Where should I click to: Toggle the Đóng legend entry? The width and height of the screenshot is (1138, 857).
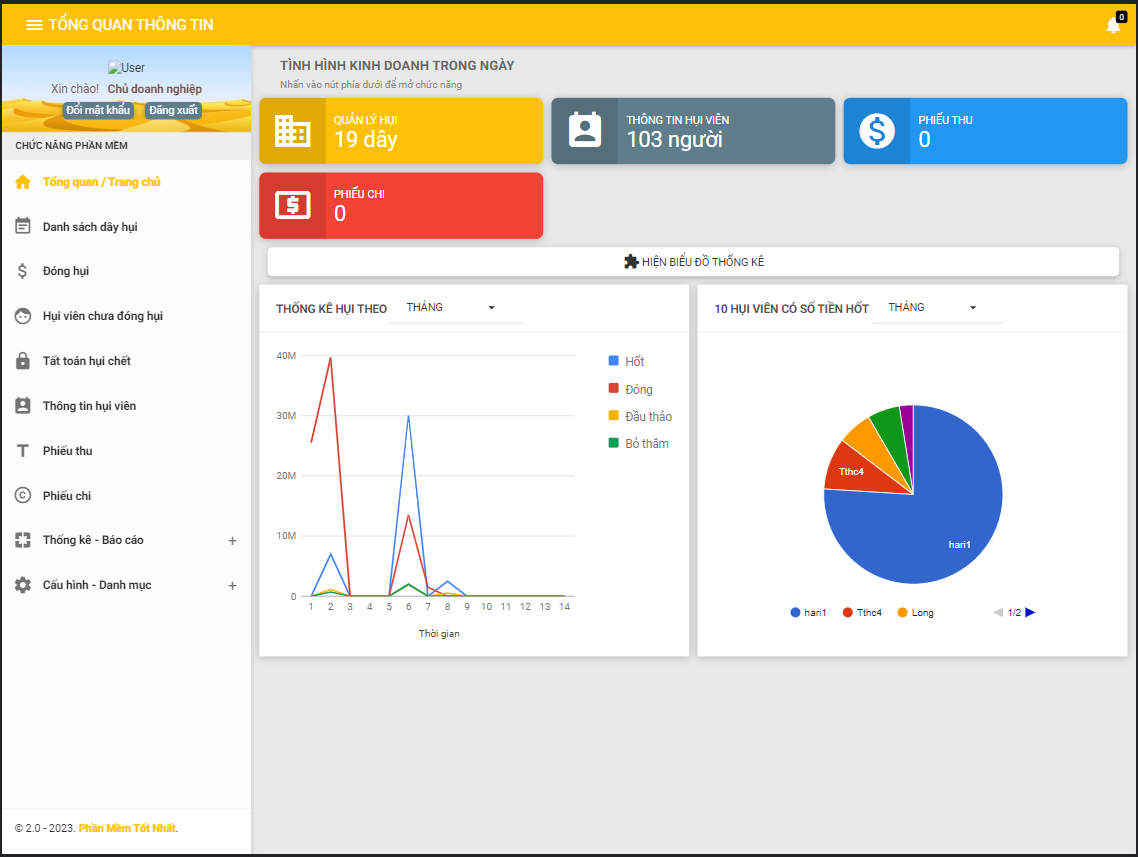[631, 389]
